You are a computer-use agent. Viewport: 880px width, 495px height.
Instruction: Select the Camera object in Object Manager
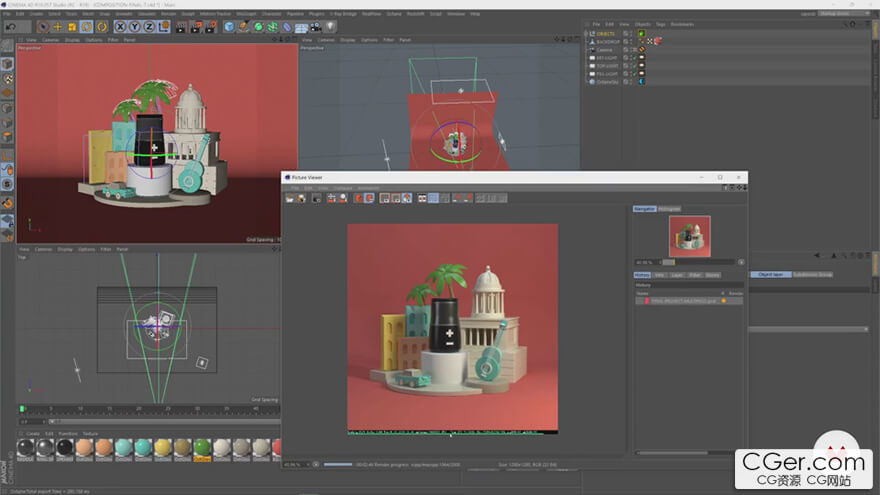point(604,50)
